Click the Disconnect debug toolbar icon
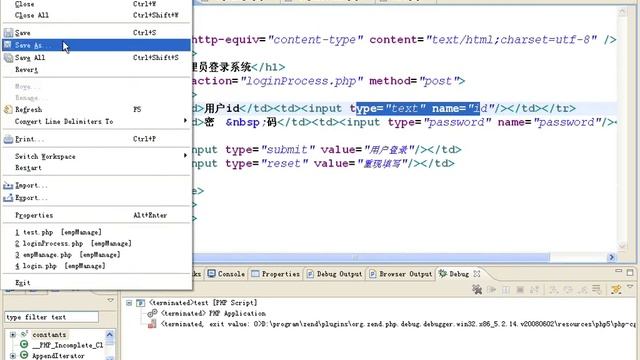This screenshot has height=360, width=640. click(x=534, y=289)
